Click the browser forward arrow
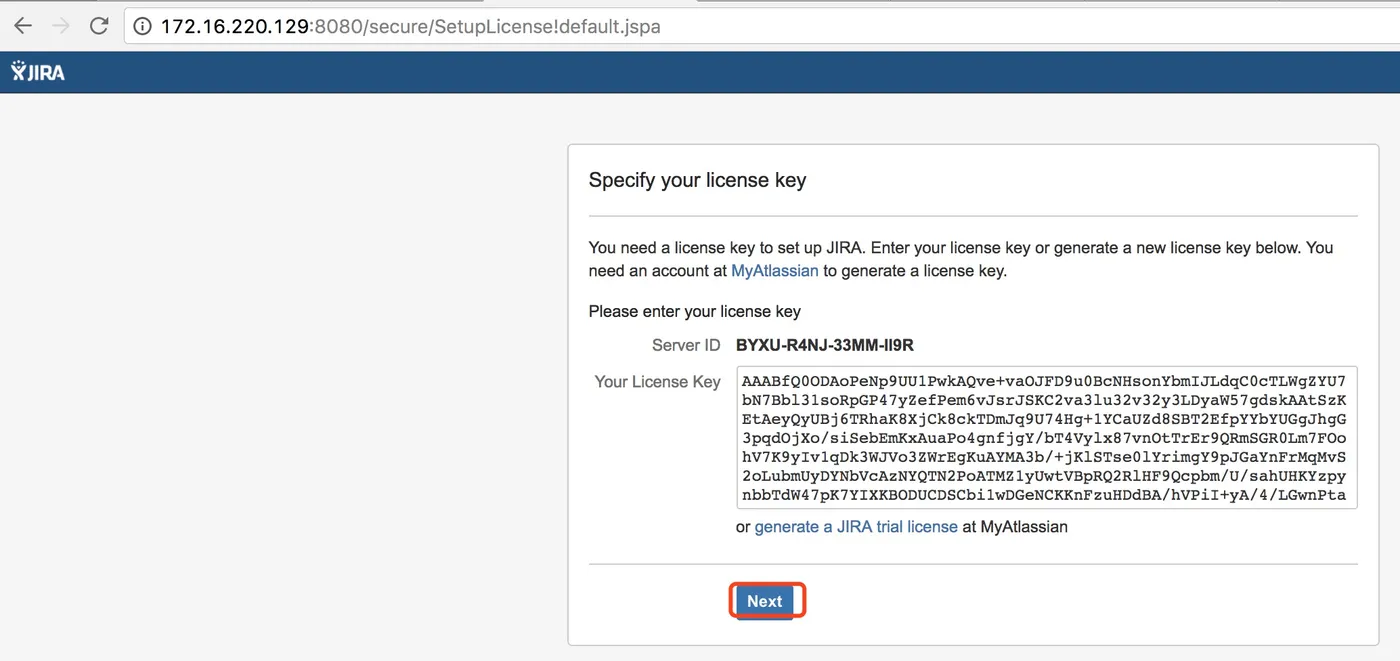Viewport: 1400px width, 661px height. [61, 27]
